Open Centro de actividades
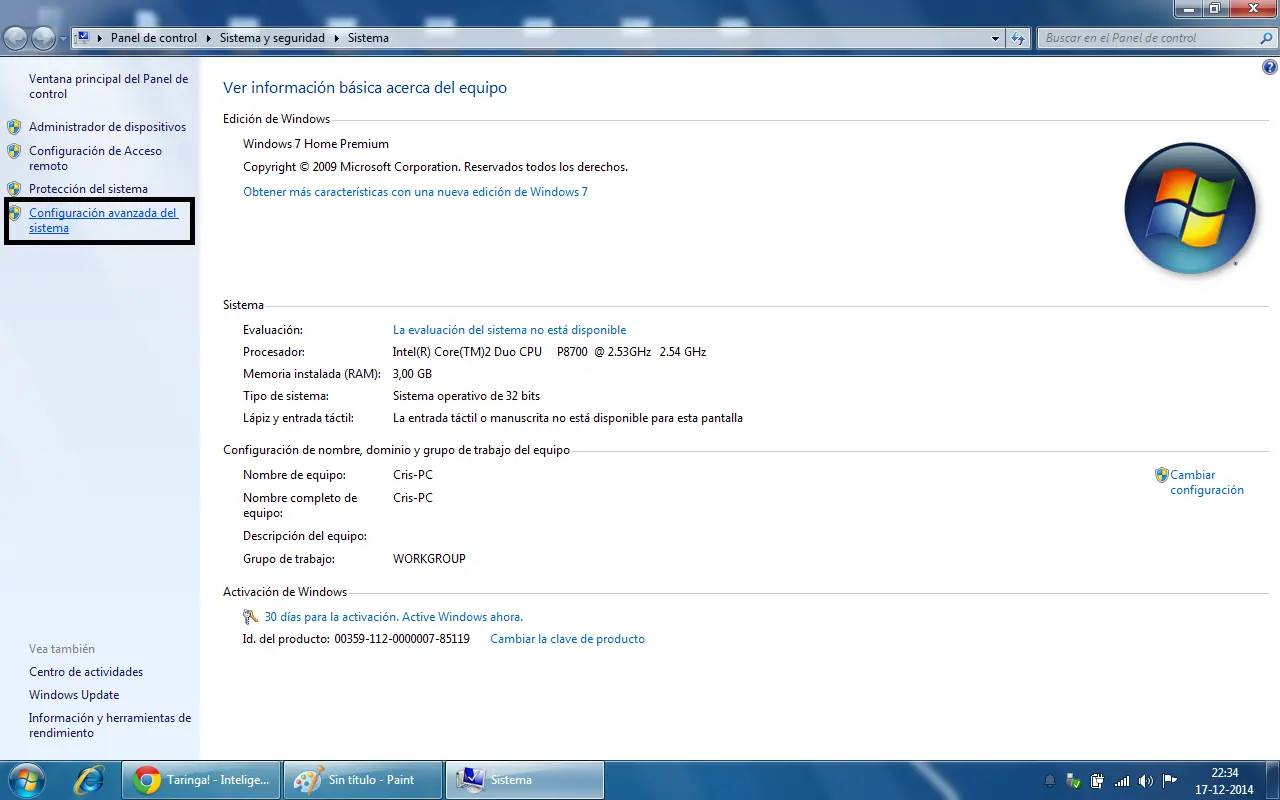Viewport: 1280px width, 800px height. [86, 672]
